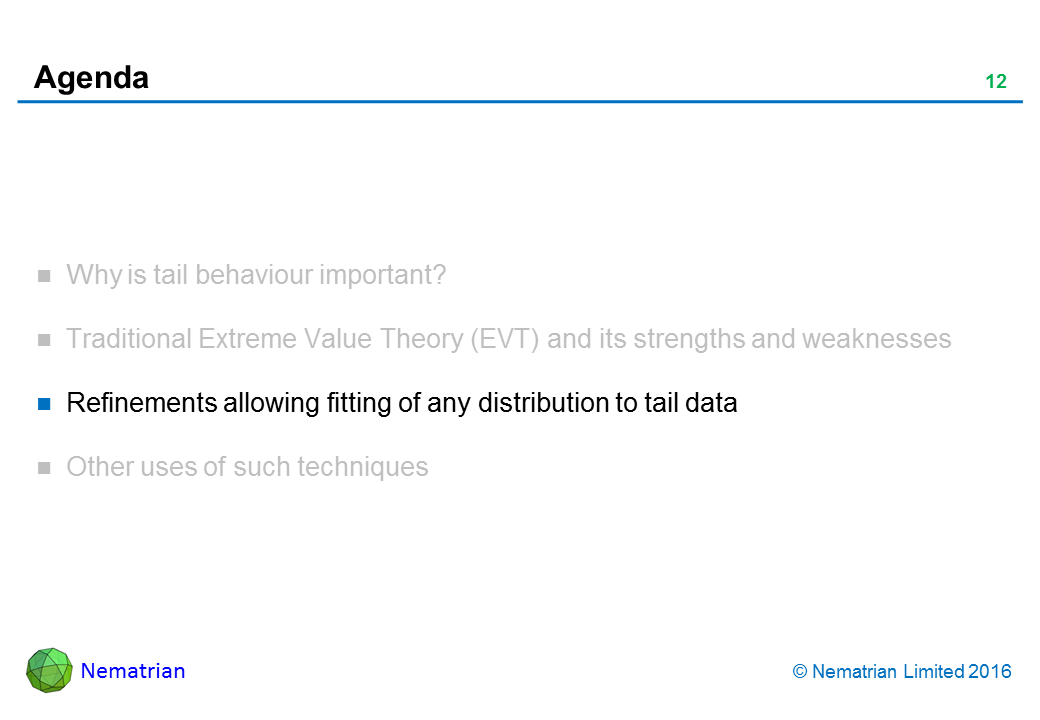1040x720 pixels.
Task: Click the copyright symbol in the footer
Action: (800, 672)
